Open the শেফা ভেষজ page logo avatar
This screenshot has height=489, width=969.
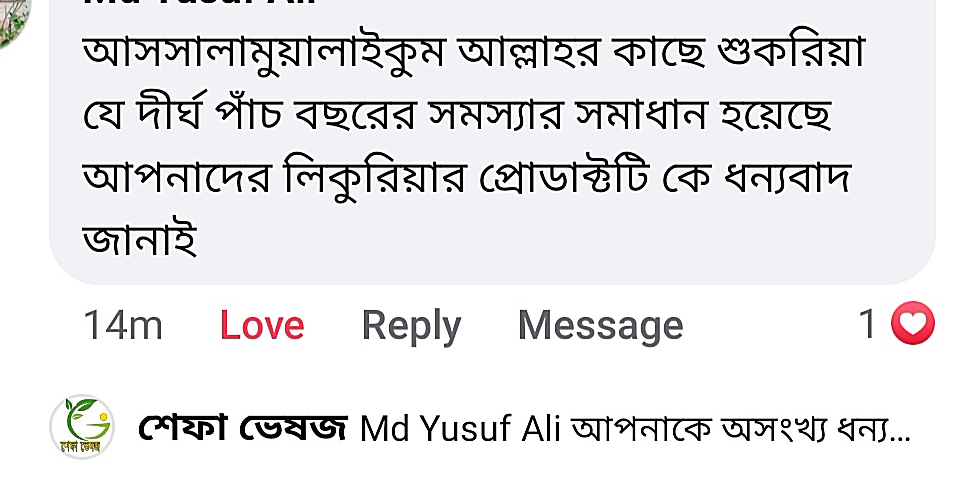point(82,427)
